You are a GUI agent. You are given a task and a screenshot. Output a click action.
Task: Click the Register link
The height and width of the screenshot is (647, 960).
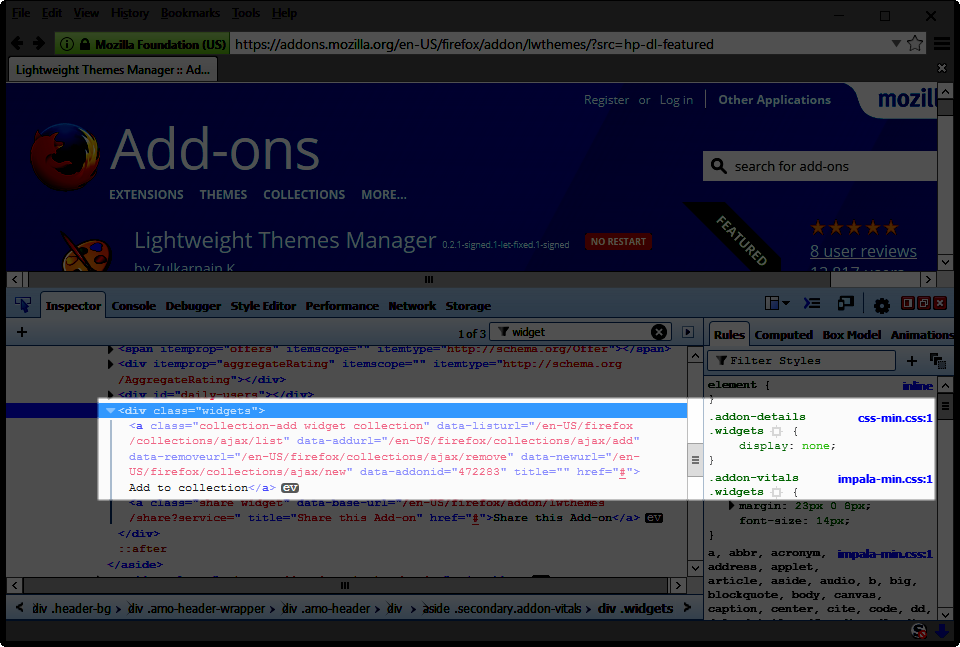click(x=606, y=100)
